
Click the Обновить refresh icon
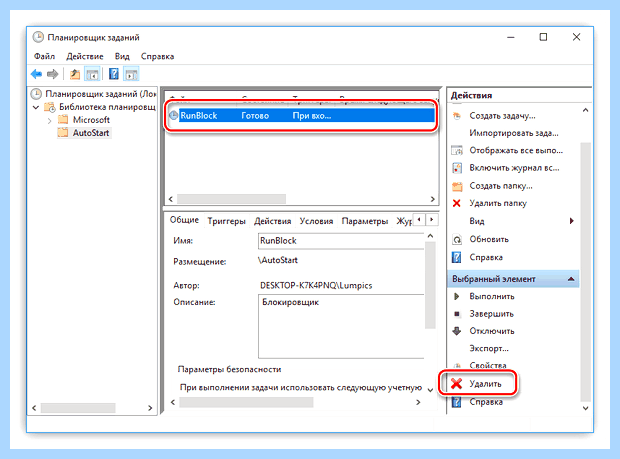point(457,240)
